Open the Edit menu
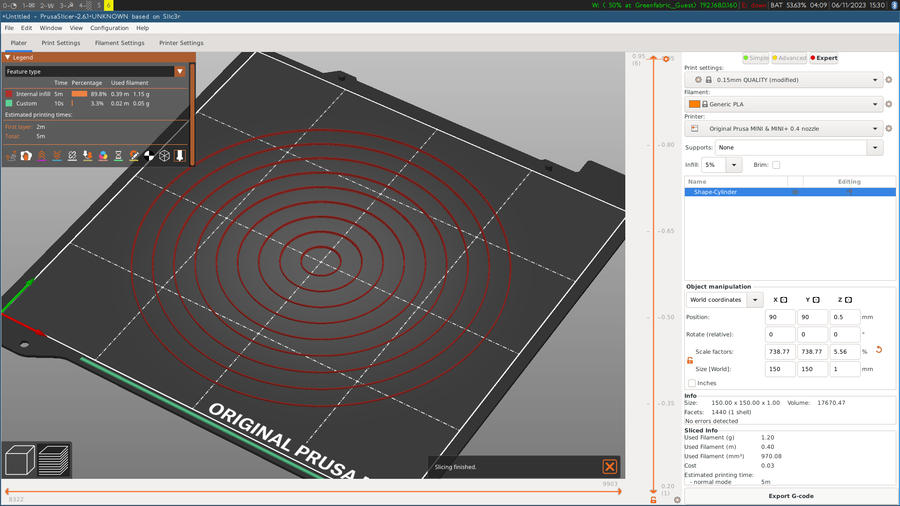 [x=26, y=28]
